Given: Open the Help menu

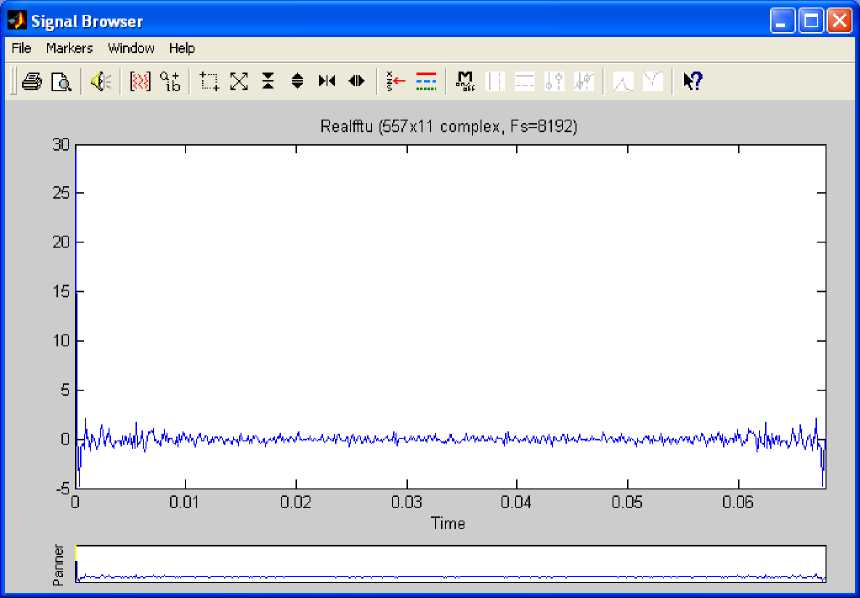Looking at the screenshot, I should pyautogui.click(x=181, y=48).
